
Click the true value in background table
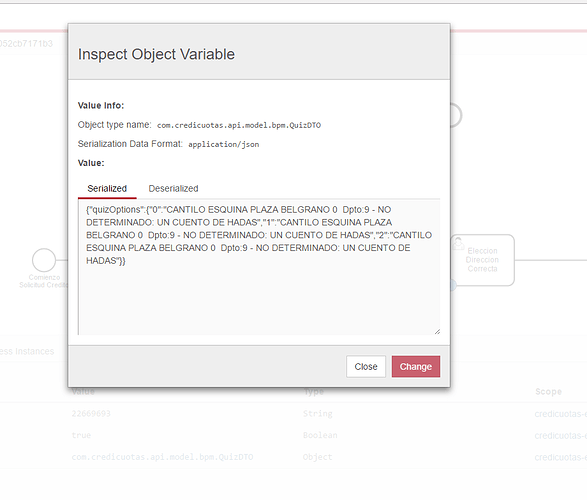tap(81, 435)
